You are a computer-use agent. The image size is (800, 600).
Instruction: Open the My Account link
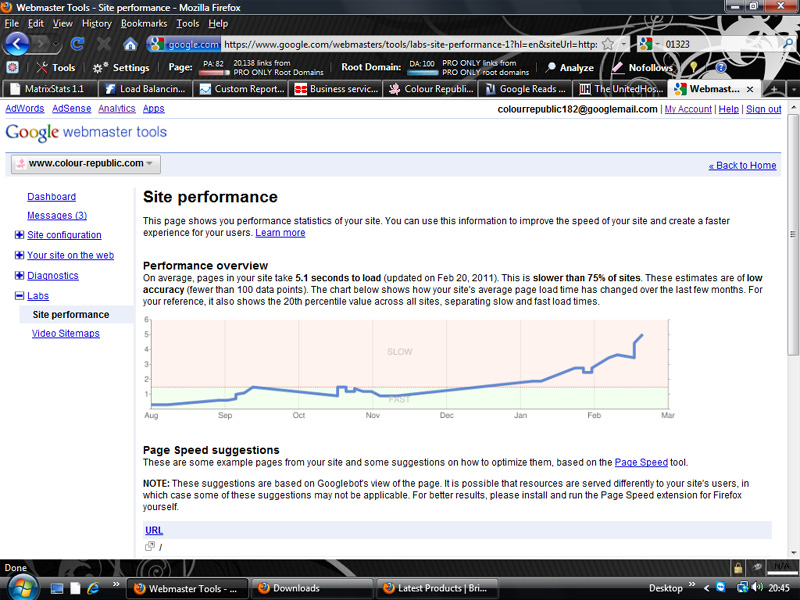[x=688, y=109]
